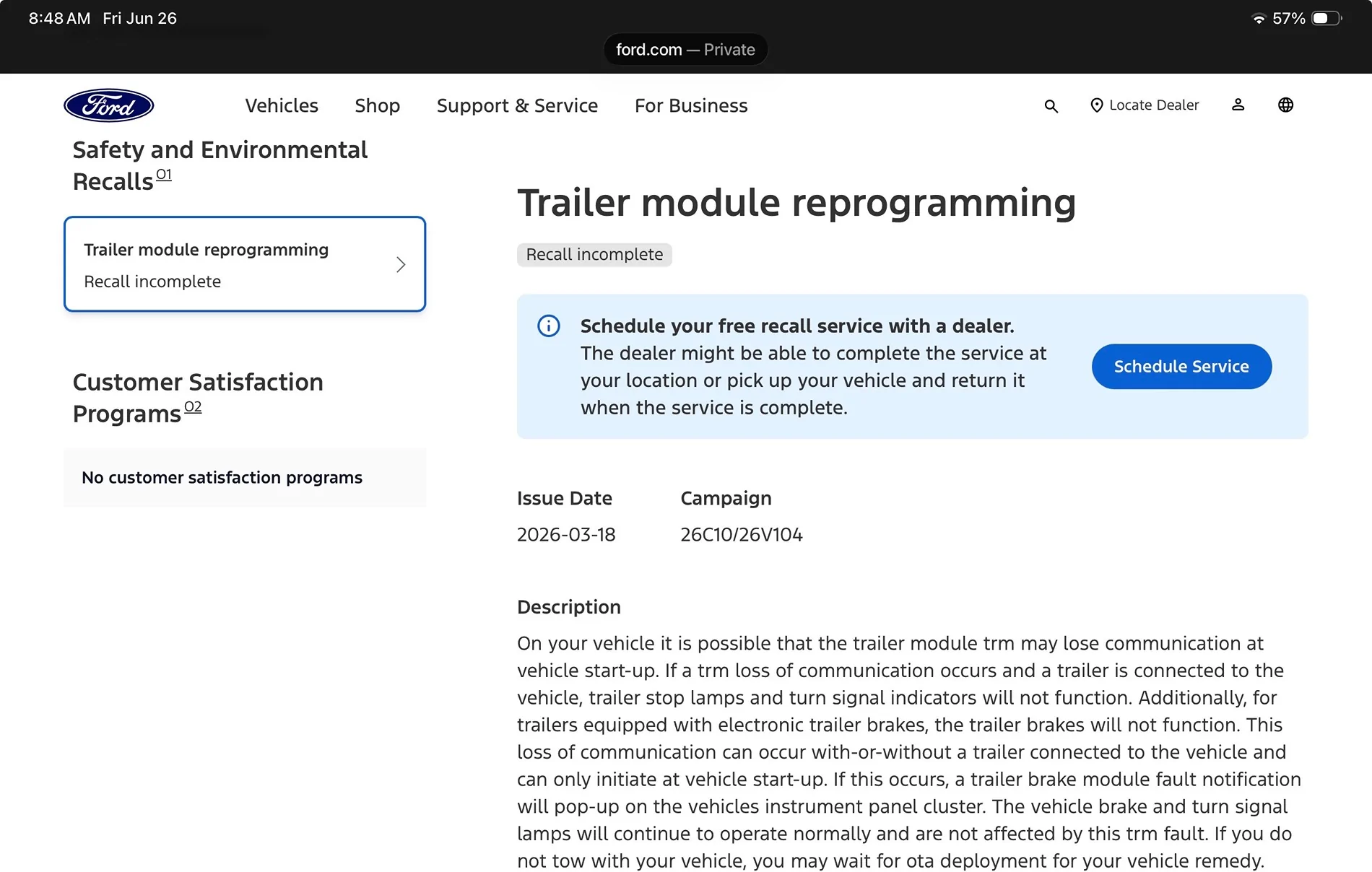Click Safety and Environmental Recalls heading
Screen dimensions: 1372x872
coord(220,166)
